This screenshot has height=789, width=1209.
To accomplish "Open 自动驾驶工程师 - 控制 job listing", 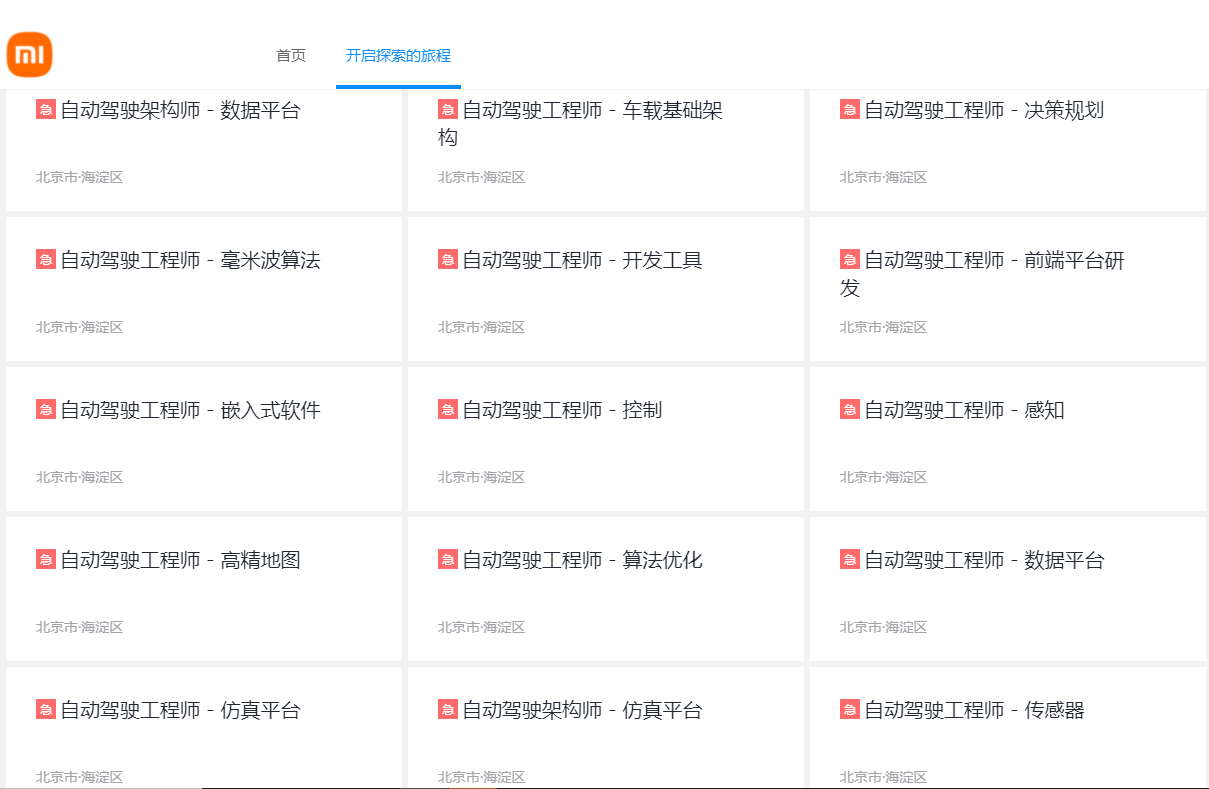I will (561, 411).
